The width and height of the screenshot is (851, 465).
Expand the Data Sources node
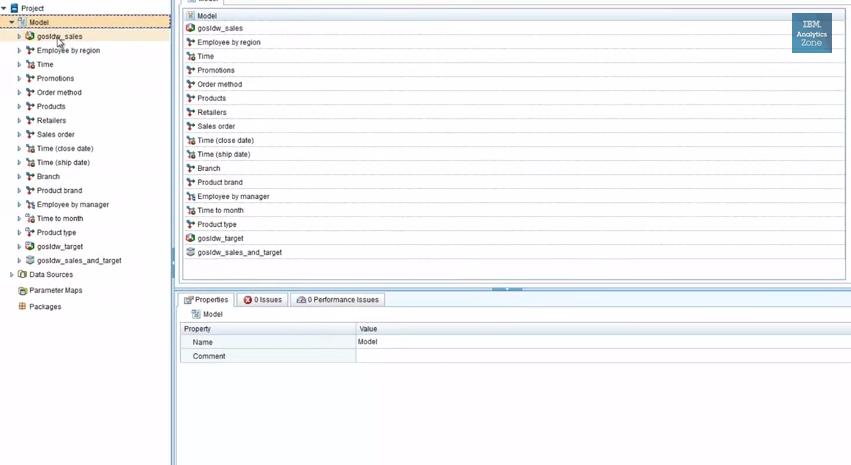pyautogui.click(x=11, y=275)
